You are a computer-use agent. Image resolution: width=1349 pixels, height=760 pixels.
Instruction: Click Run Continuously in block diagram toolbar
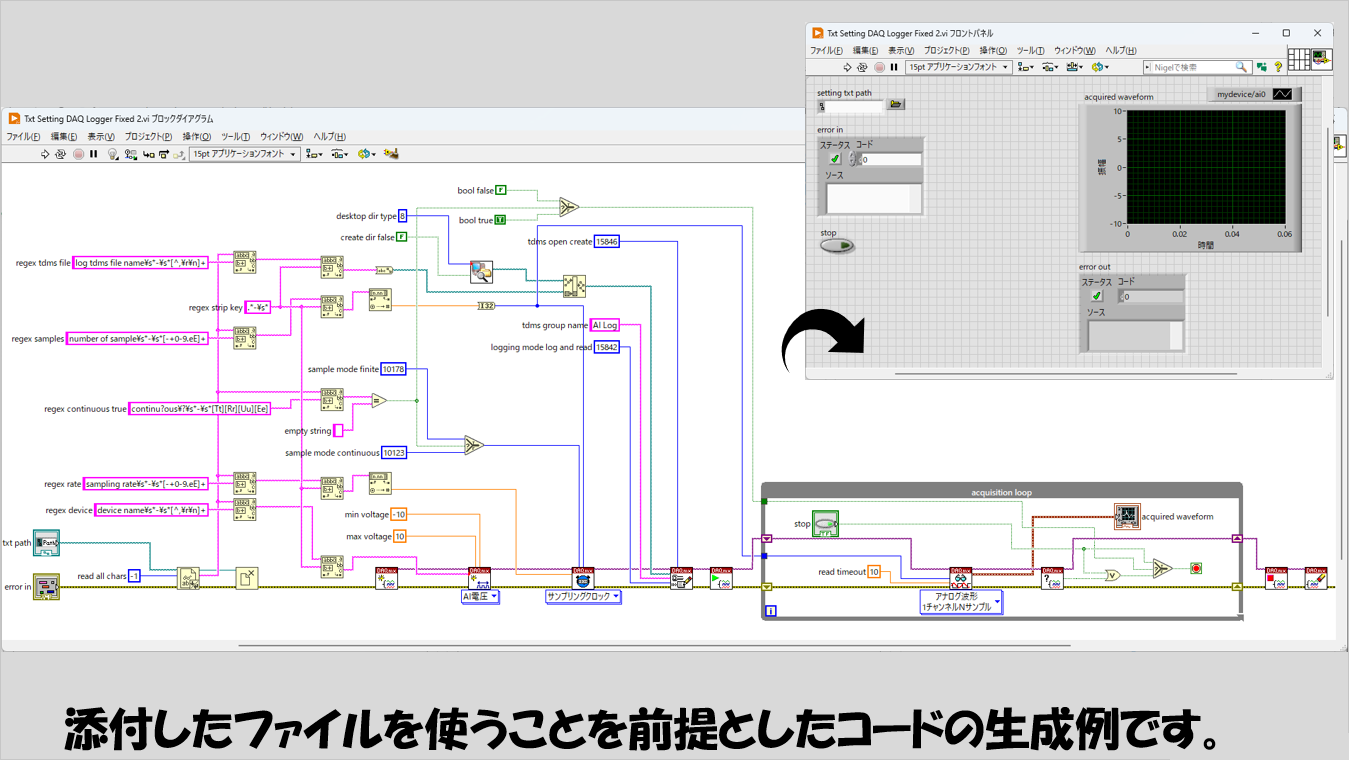pyautogui.click(x=60, y=154)
